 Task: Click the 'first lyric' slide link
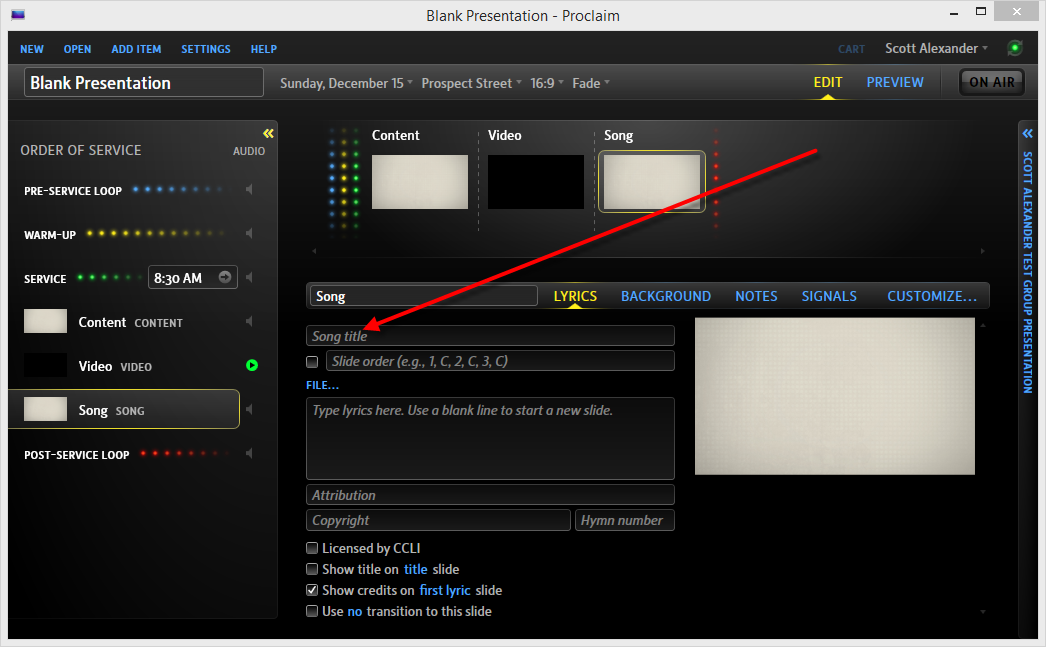pyautogui.click(x=445, y=590)
